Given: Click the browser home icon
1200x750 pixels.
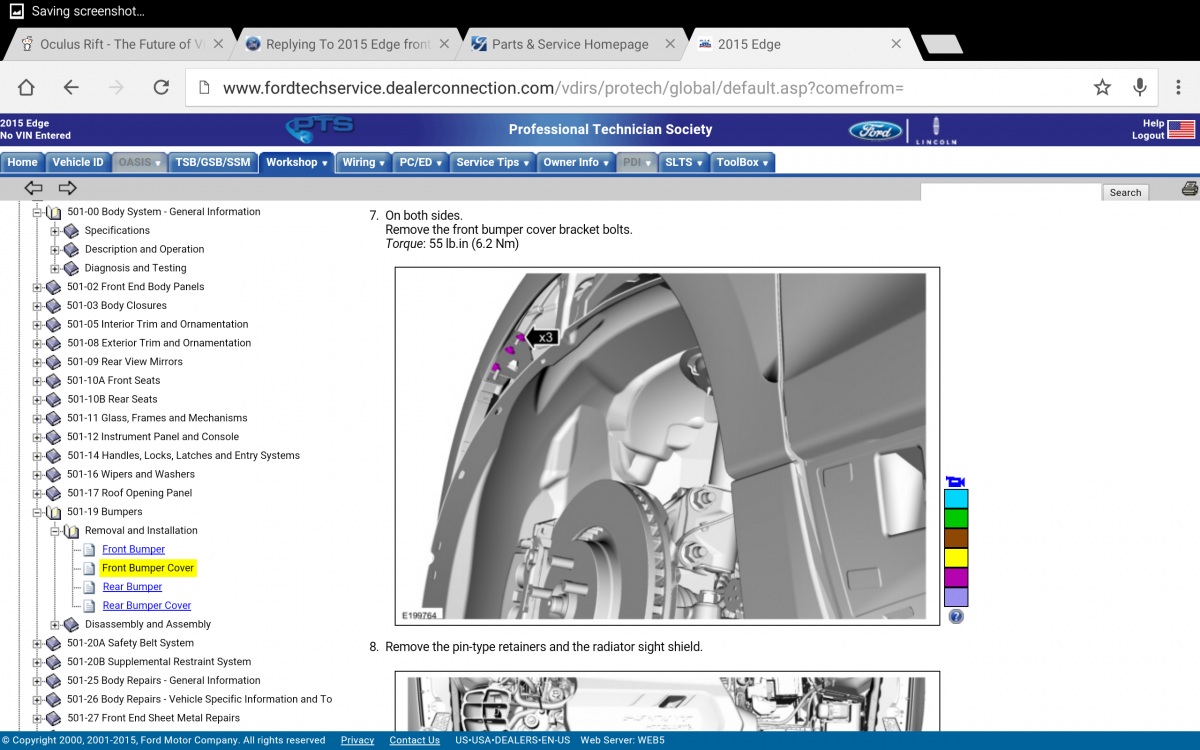Looking at the screenshot, I should 26,88.
